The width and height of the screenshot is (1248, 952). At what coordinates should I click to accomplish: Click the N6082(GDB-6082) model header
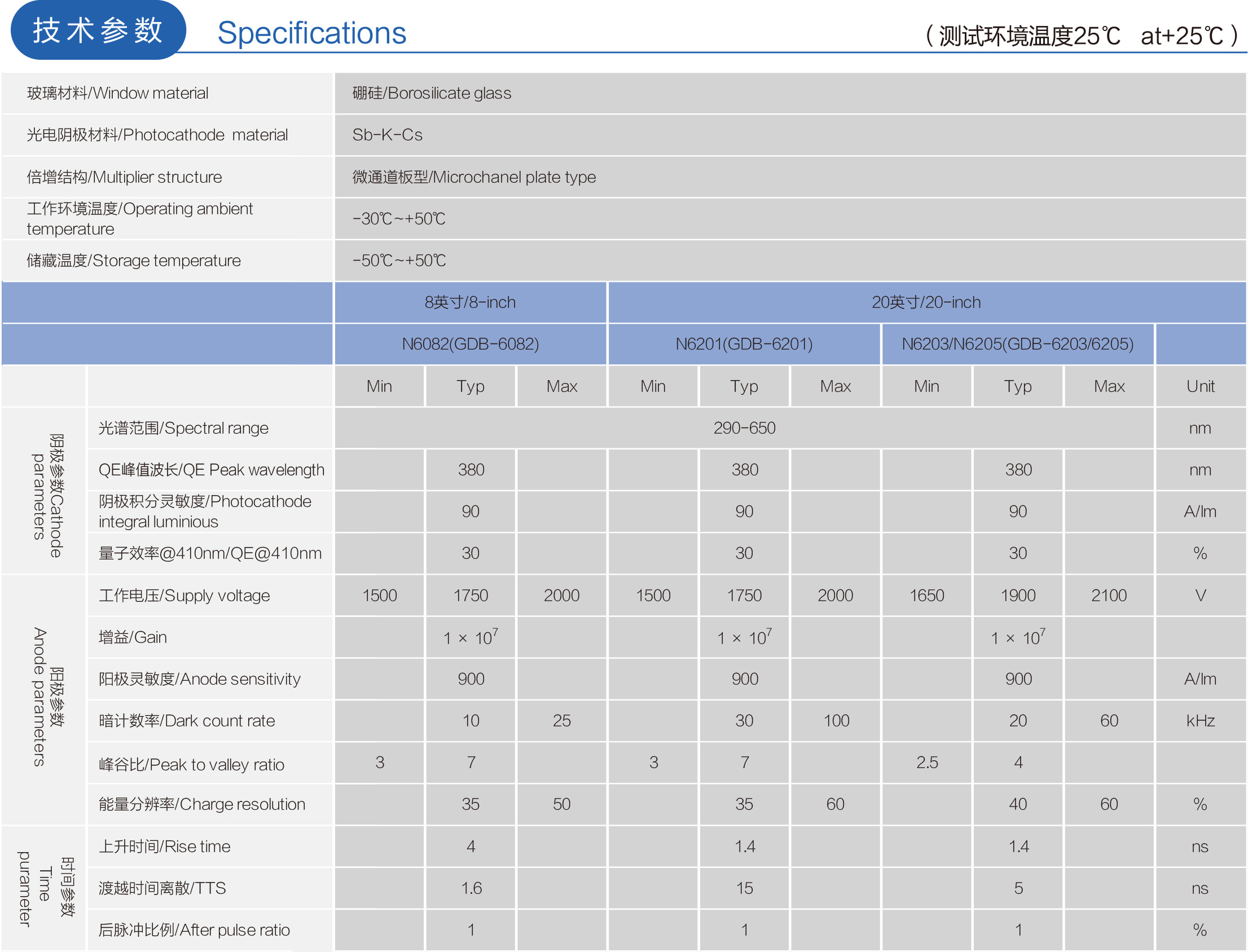tap(470, 344)
